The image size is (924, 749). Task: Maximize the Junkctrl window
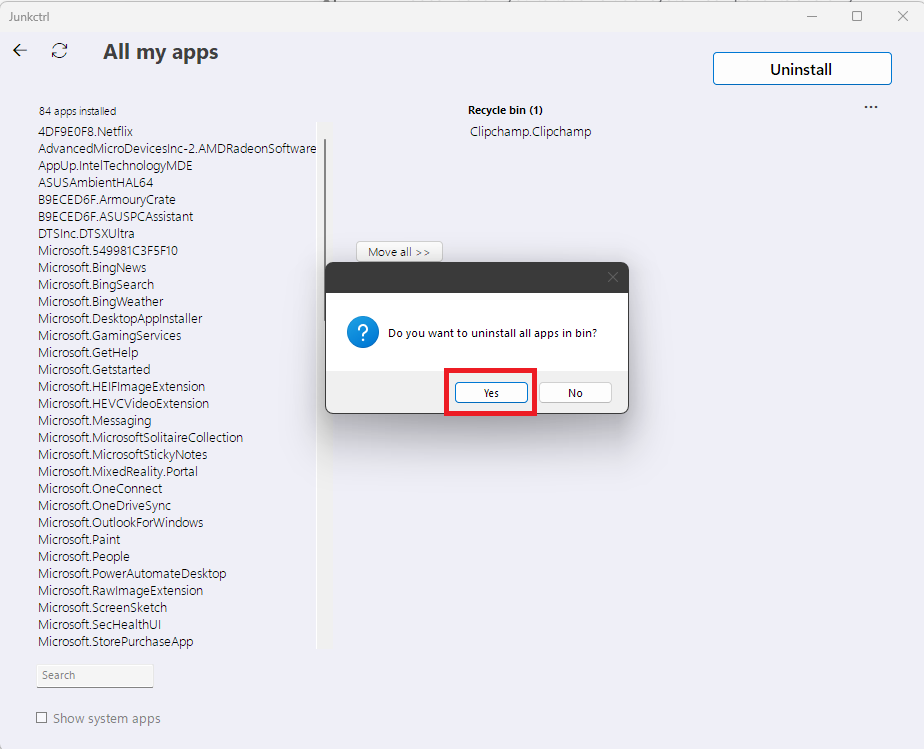[857, 16]
